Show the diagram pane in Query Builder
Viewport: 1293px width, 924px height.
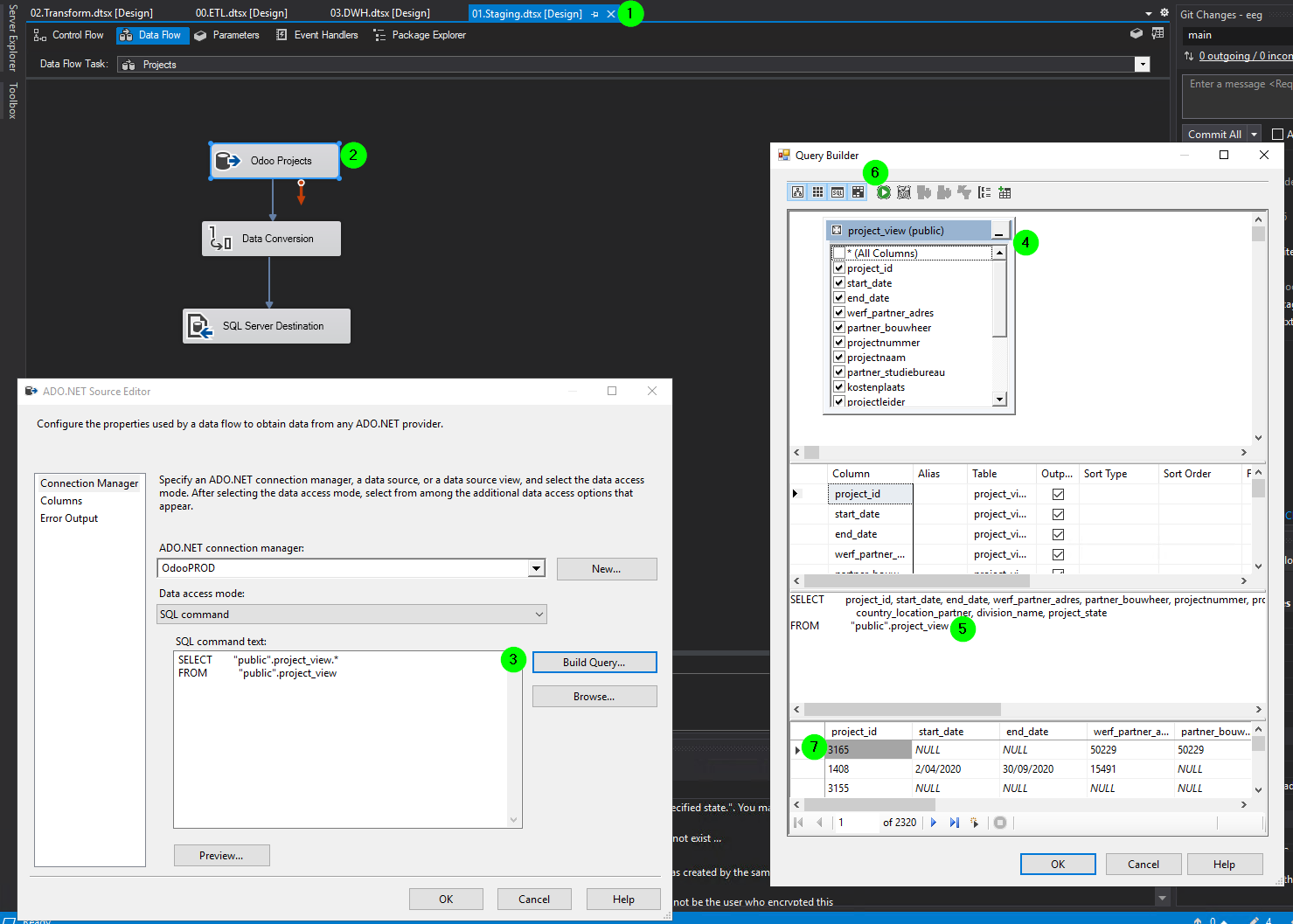(x=797, y=192)
